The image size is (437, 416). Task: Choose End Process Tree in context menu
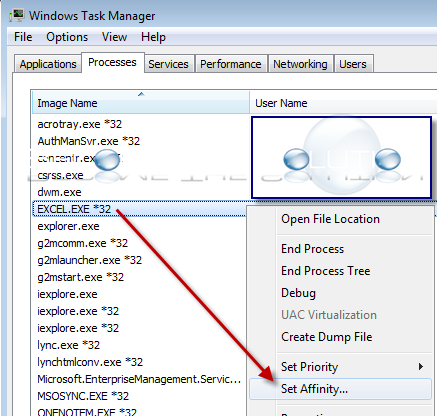[340, 271]
